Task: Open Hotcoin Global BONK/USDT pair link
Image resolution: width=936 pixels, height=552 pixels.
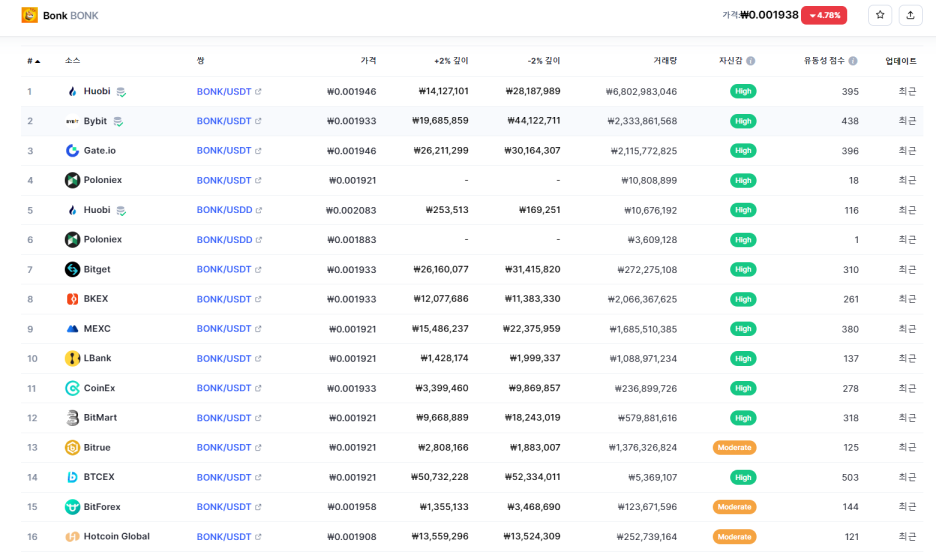Action: click(224, 536)
